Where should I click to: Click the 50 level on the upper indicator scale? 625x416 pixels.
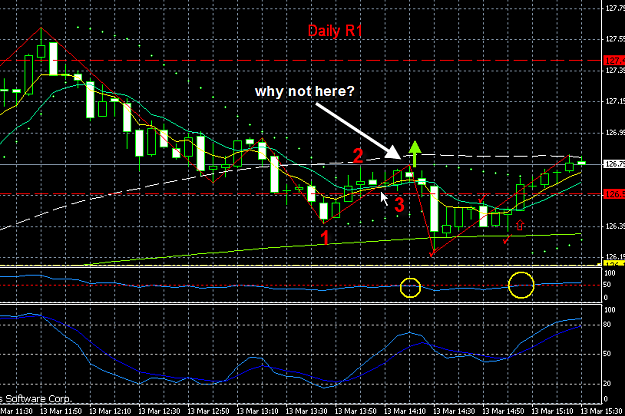coord(607,285)
